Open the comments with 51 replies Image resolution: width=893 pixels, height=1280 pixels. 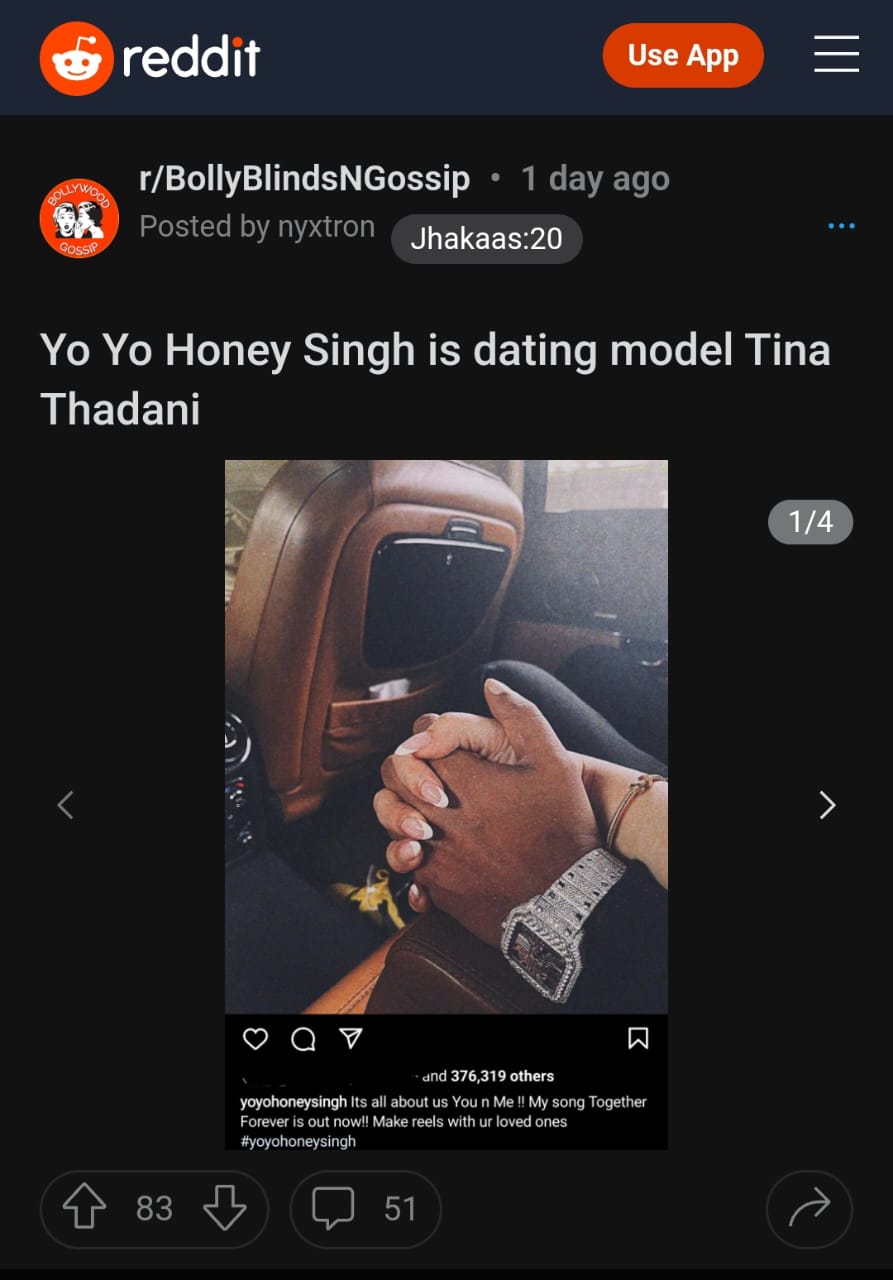[365, 1209]
